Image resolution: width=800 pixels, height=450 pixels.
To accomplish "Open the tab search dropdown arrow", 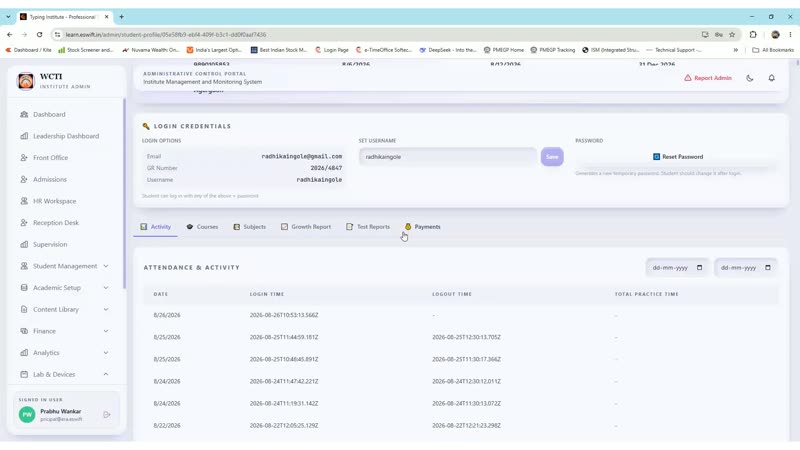I will coord(8,17).
